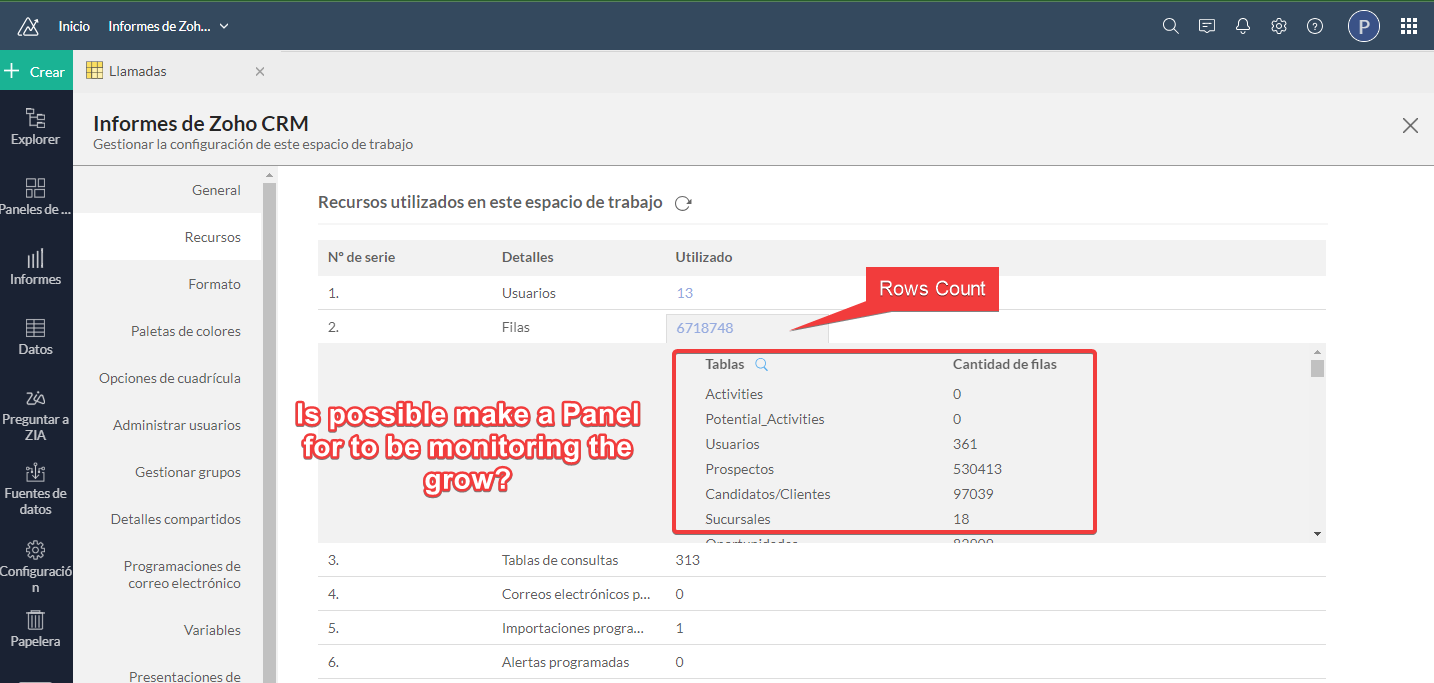The width and height of the screenshot is (1434, 683).
Task: Open the notifications bell
Action: pyautogui.click(x=1243, y=26)
